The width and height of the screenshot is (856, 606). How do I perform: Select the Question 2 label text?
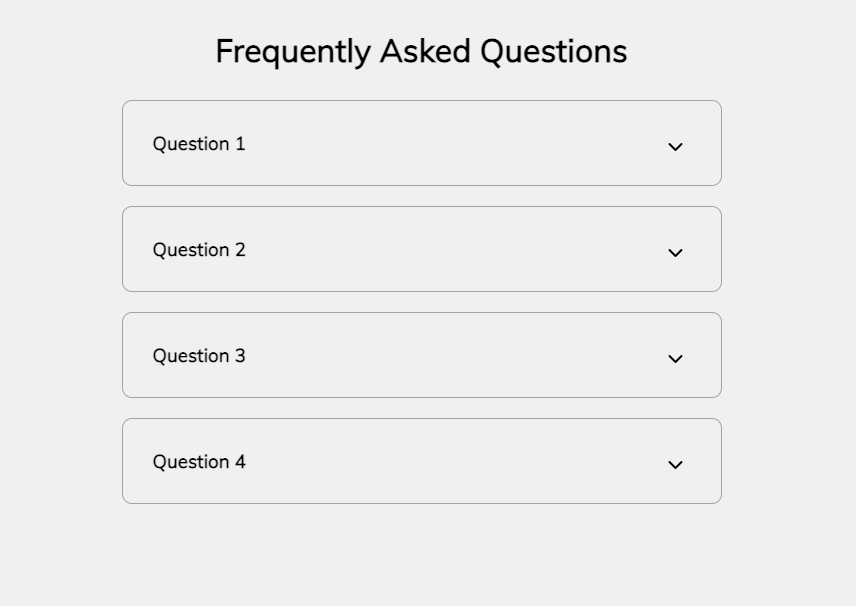pyautogui.click(x=198, y=250)
